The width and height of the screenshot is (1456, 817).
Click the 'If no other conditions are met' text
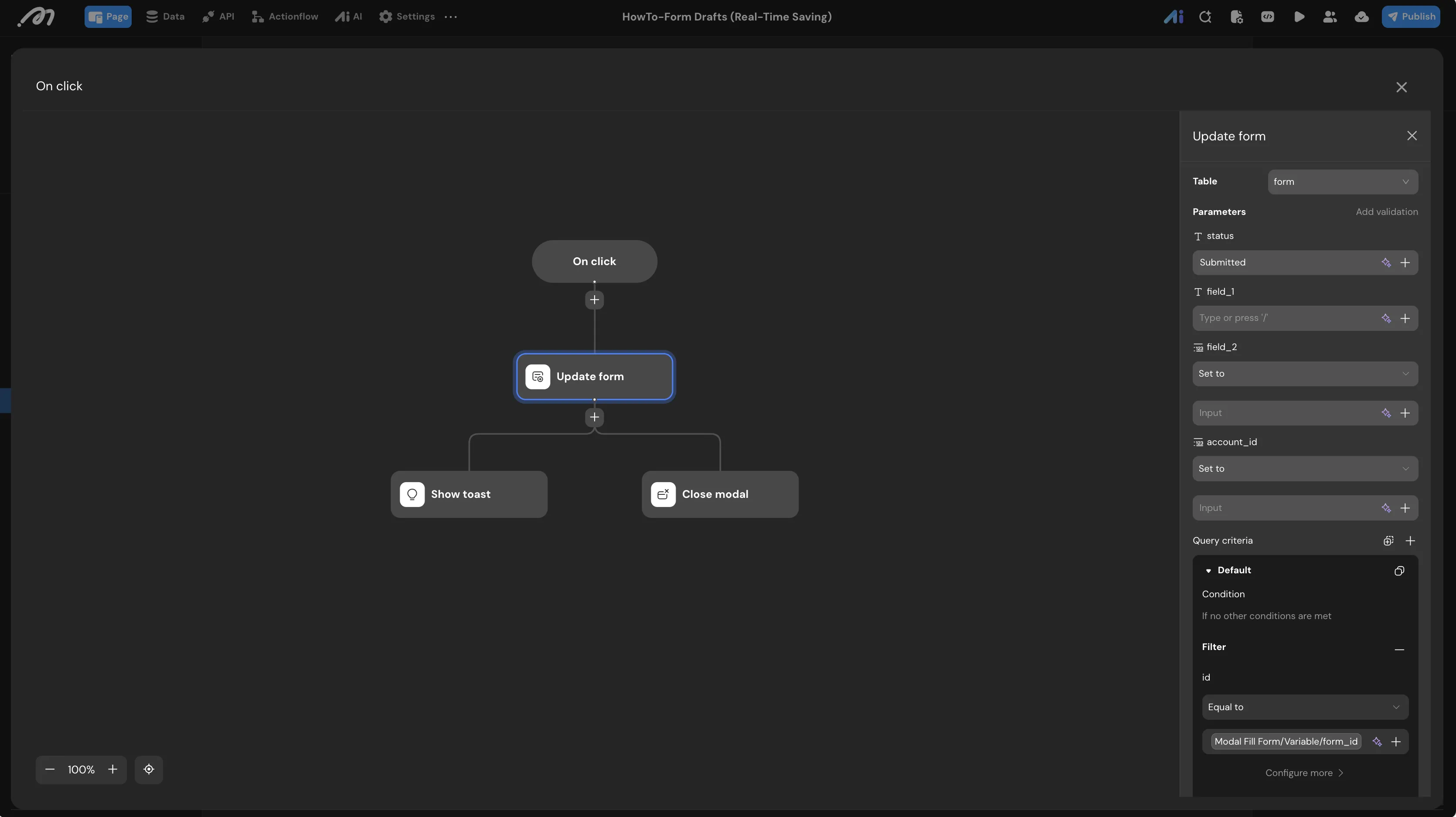pos(1266,616)
